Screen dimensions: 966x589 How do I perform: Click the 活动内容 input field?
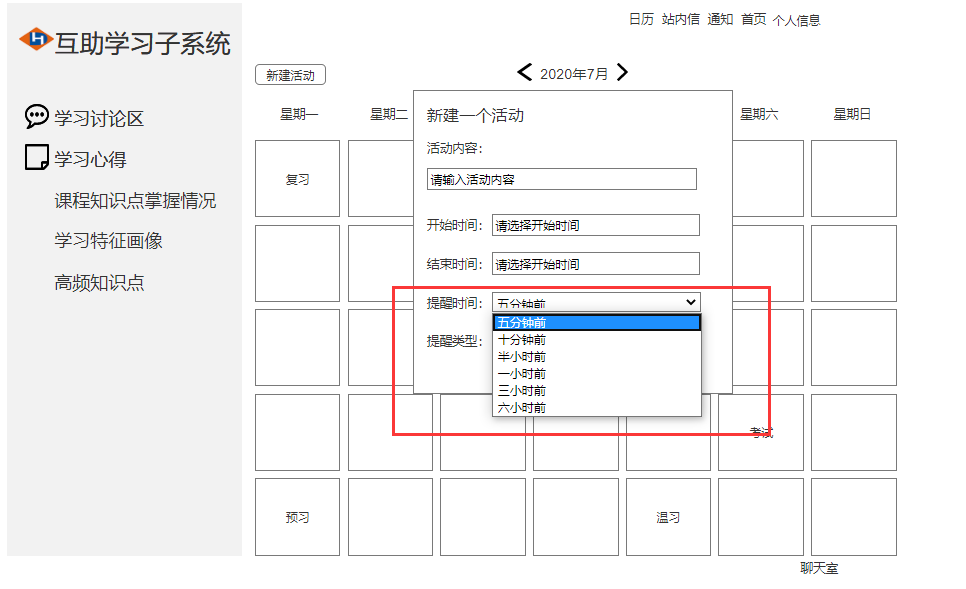coord(560,179)
